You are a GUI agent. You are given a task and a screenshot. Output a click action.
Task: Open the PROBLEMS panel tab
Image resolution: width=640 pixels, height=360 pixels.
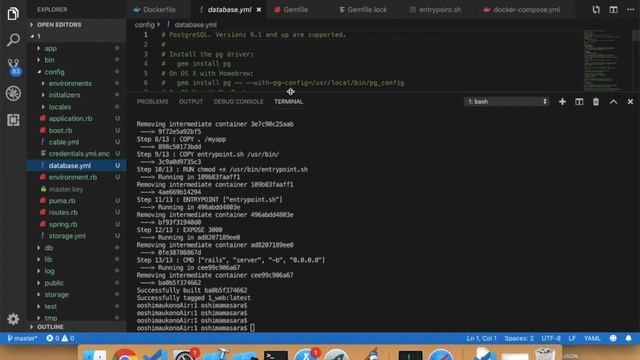pos(152,102)
